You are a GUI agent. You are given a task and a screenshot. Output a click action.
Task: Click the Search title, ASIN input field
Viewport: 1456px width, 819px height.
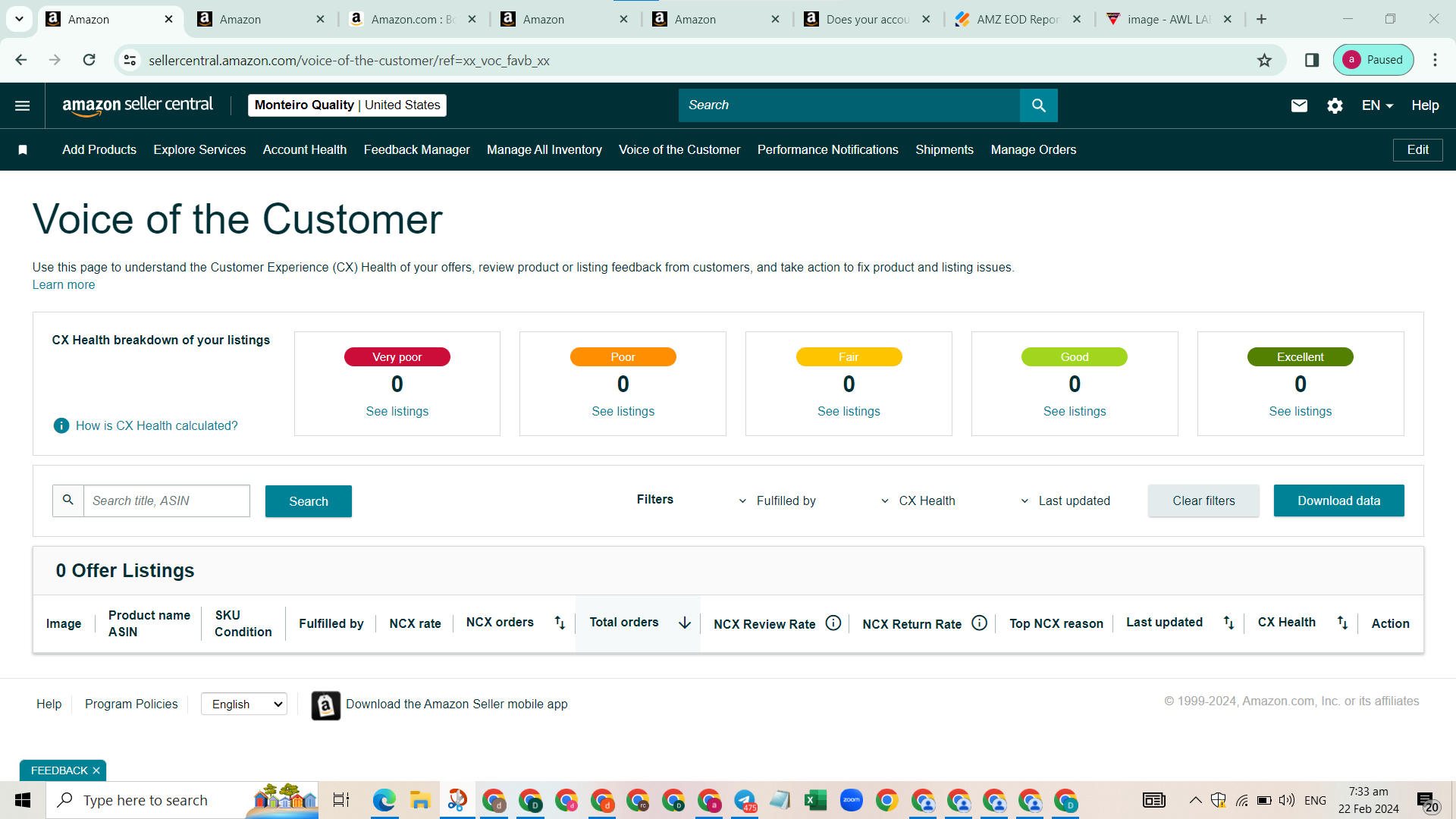[167, 500]
